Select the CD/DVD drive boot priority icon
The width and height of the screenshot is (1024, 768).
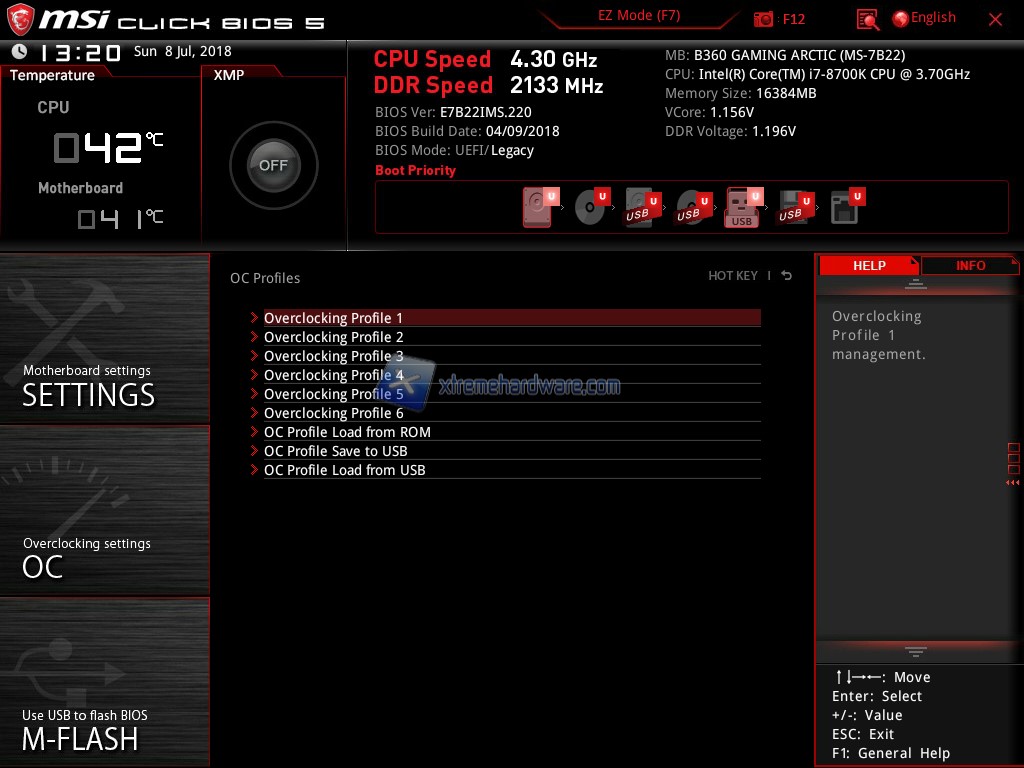click(591, 208)
